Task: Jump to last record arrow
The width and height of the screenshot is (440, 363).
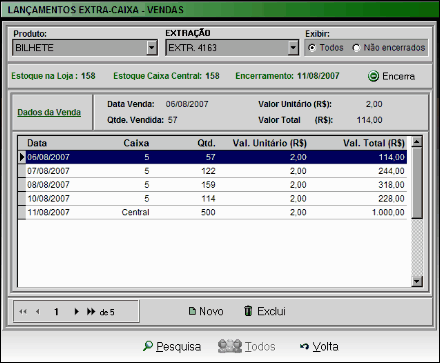Action: pyautogui.click(x=91, y=312)
